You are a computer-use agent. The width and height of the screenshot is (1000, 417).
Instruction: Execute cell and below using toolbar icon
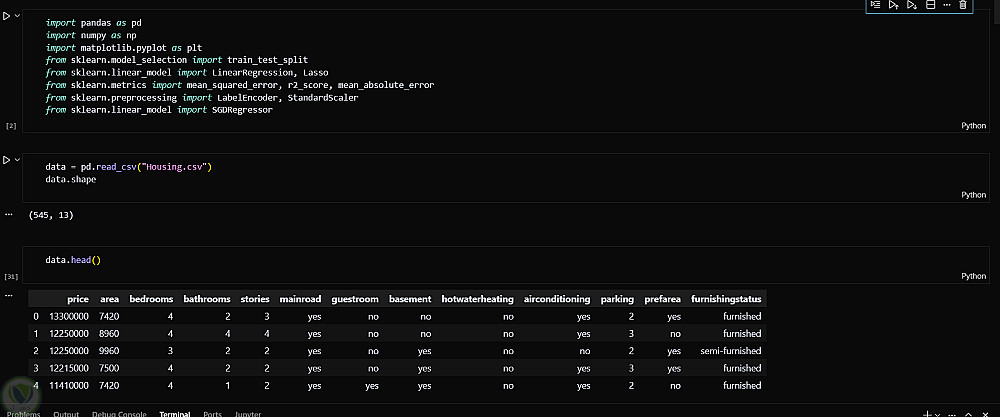pyautogui.click(x=911, y=6)
